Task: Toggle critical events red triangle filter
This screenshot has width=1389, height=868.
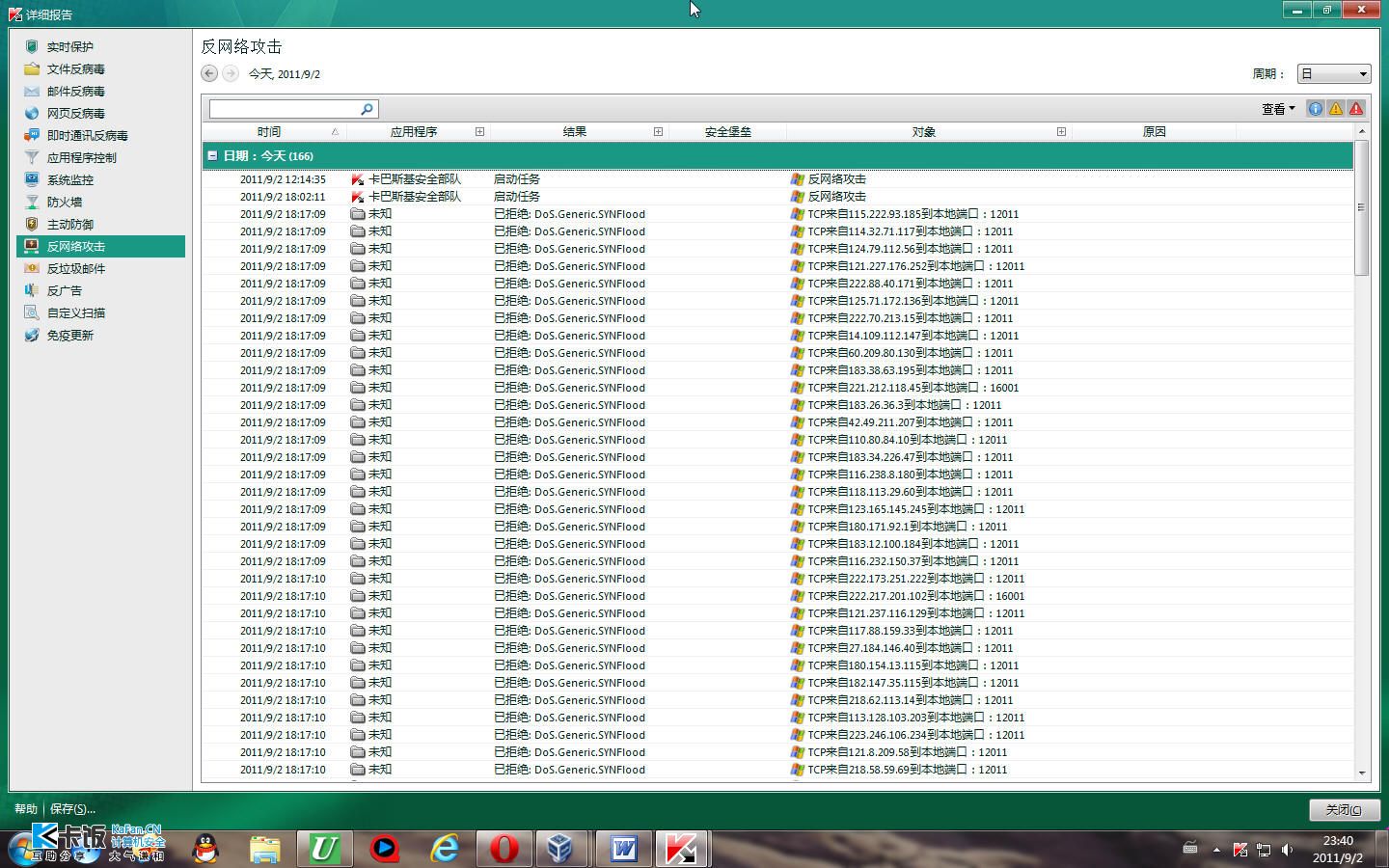Action: click(1356, 109)
